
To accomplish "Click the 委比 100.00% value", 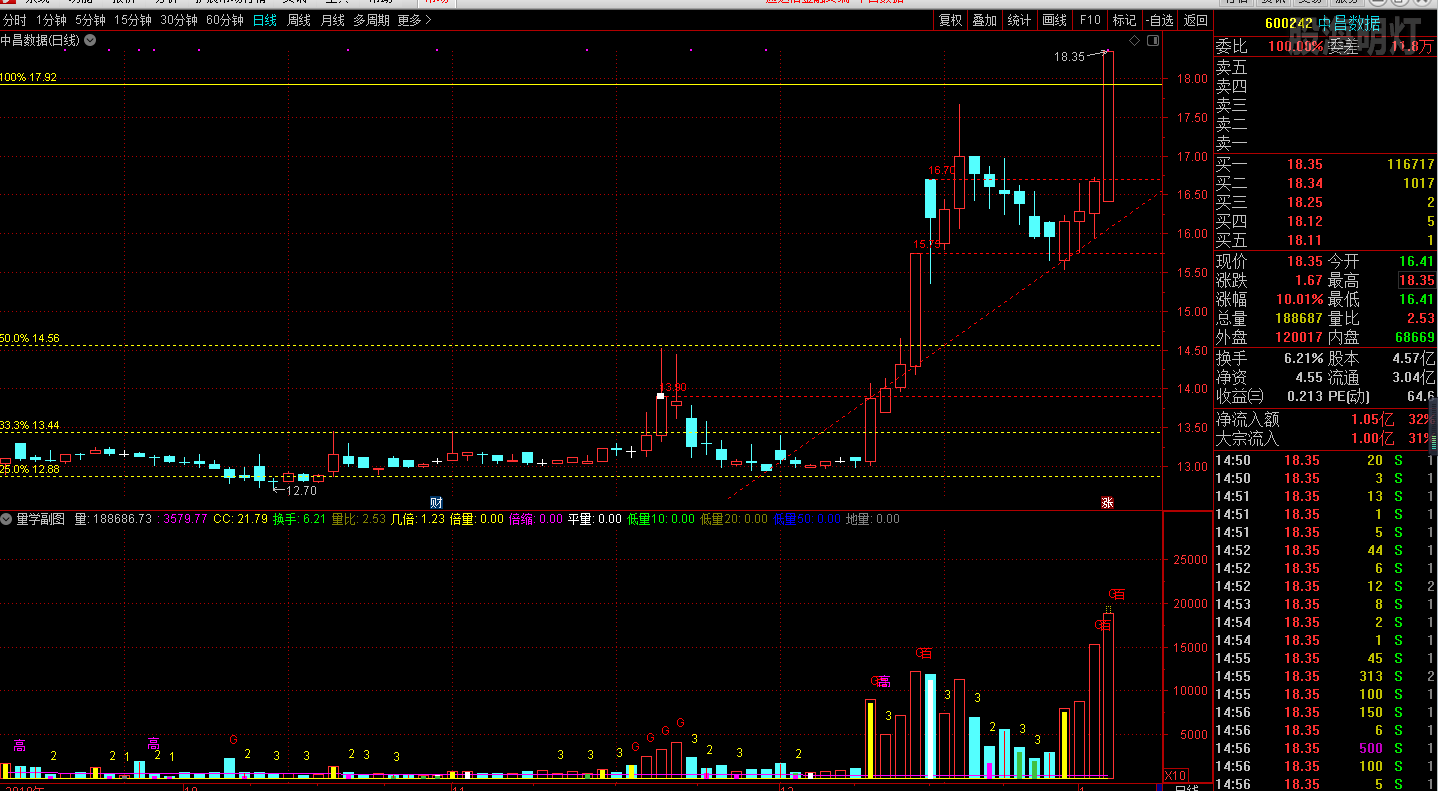I will click(1296, 47).
